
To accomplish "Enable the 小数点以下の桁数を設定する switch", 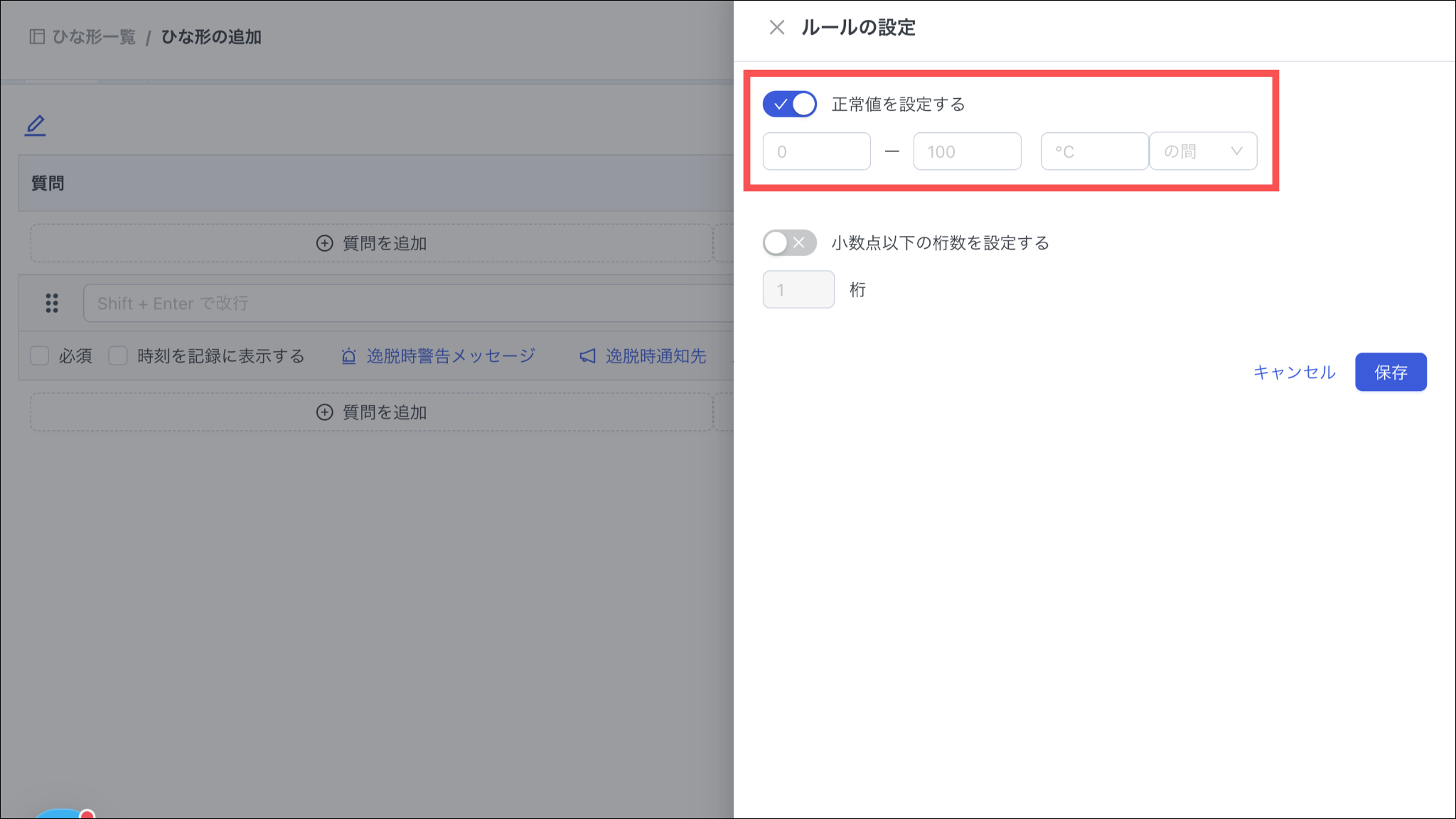I will pyautogui.click(x=789, y=243).
